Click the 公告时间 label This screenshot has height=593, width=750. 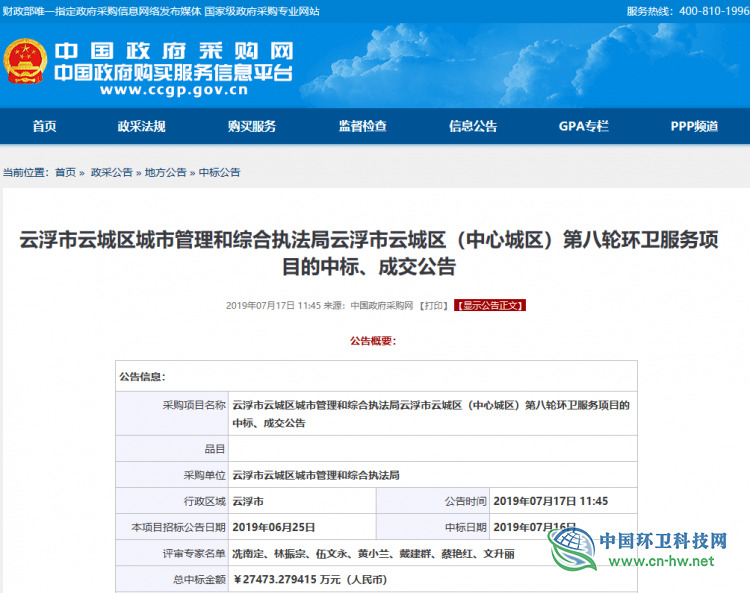465,501
